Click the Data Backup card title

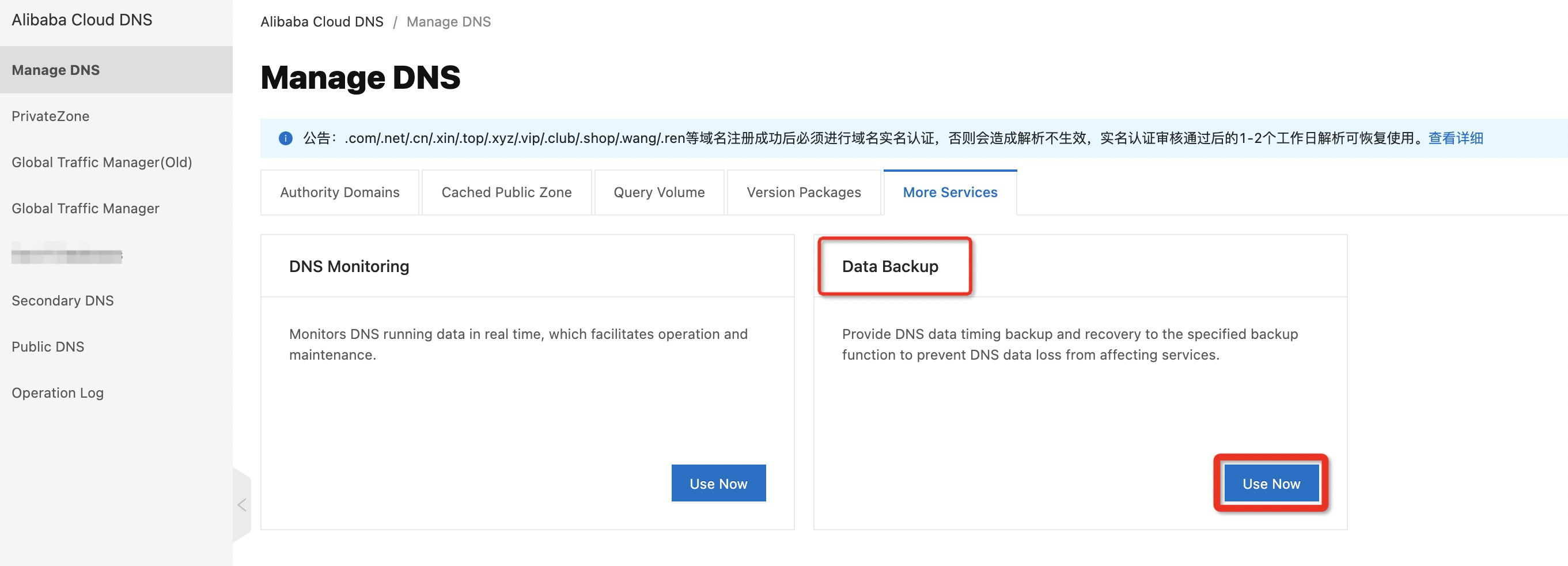(x=890, y=266)
